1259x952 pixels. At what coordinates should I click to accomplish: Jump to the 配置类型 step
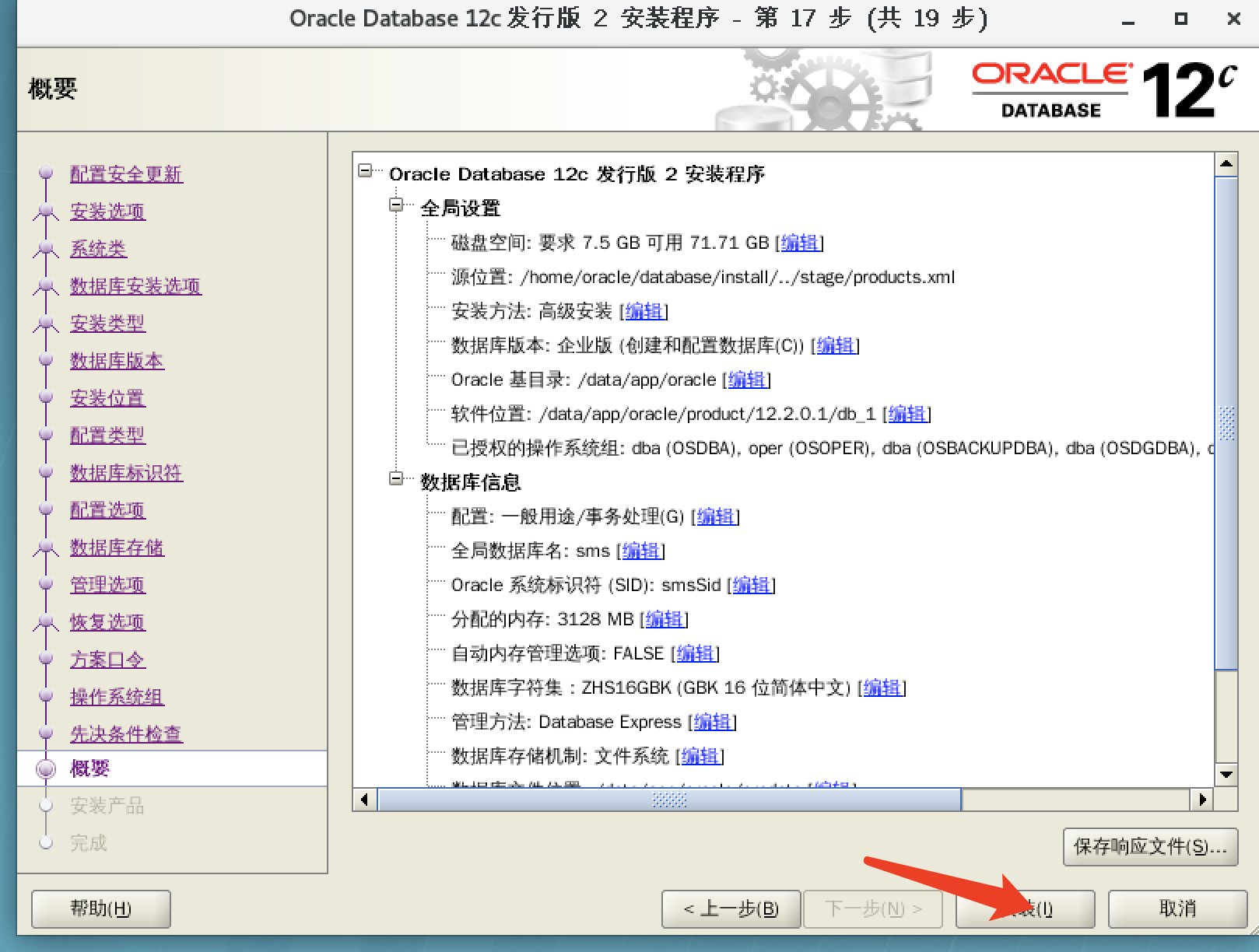[107, 436]
